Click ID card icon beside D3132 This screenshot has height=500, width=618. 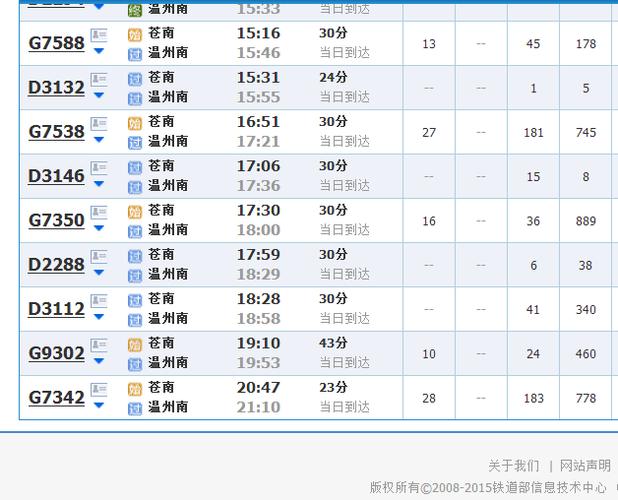point(99,80)
